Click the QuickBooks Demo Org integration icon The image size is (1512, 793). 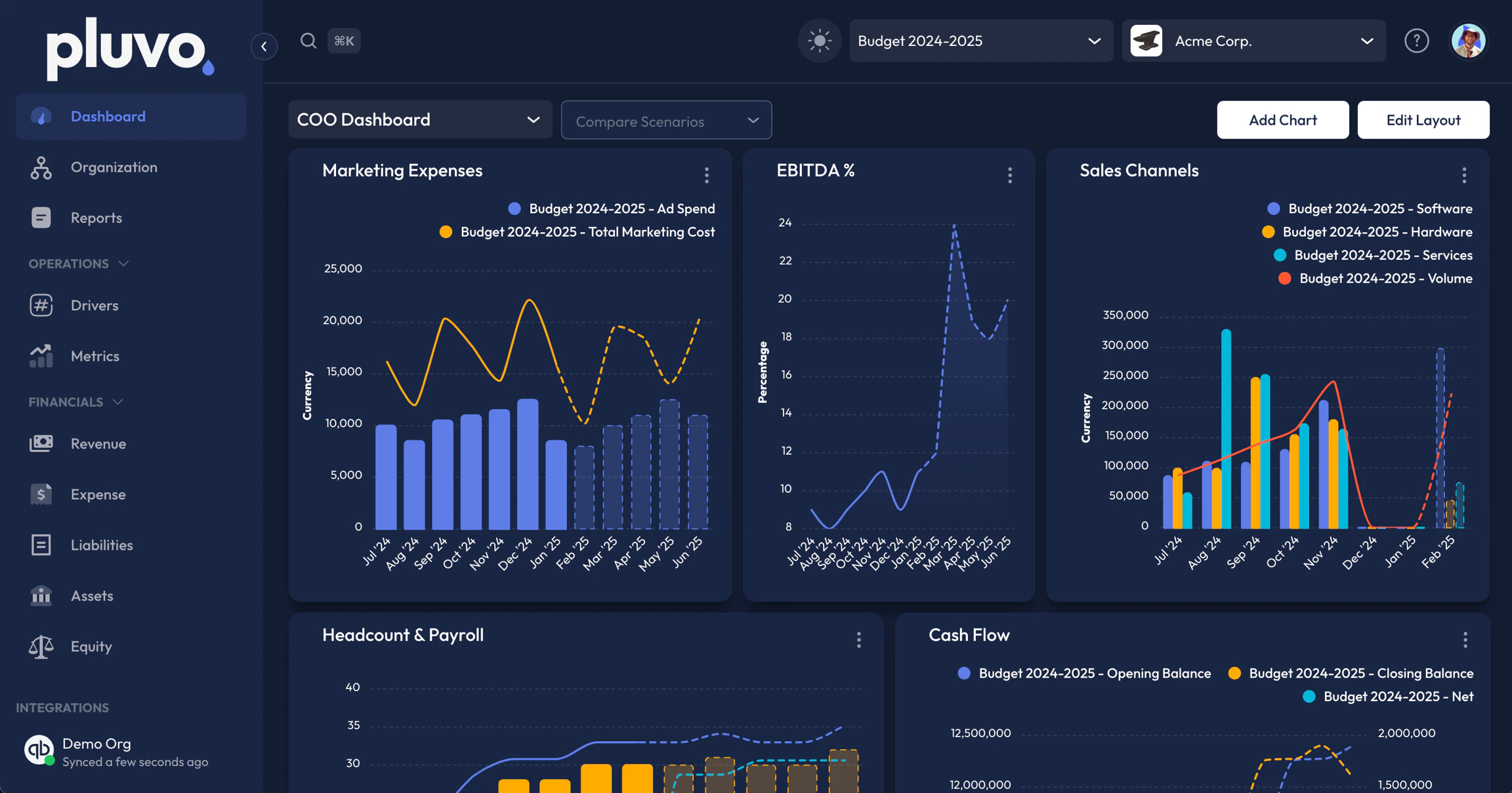click(x=39, y=750)
